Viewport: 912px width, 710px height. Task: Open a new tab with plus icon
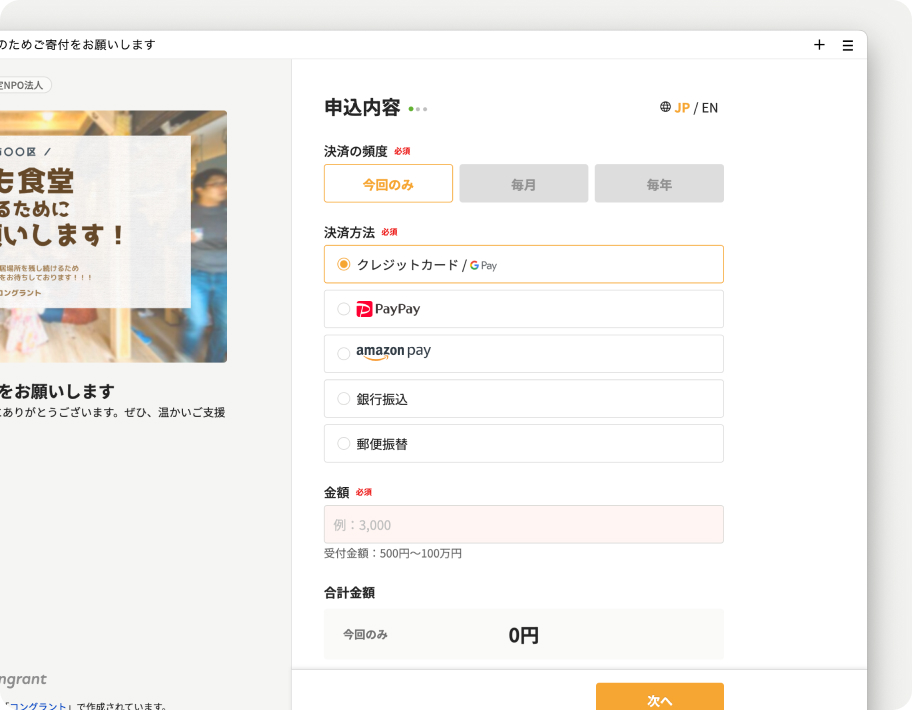point(819,45)
